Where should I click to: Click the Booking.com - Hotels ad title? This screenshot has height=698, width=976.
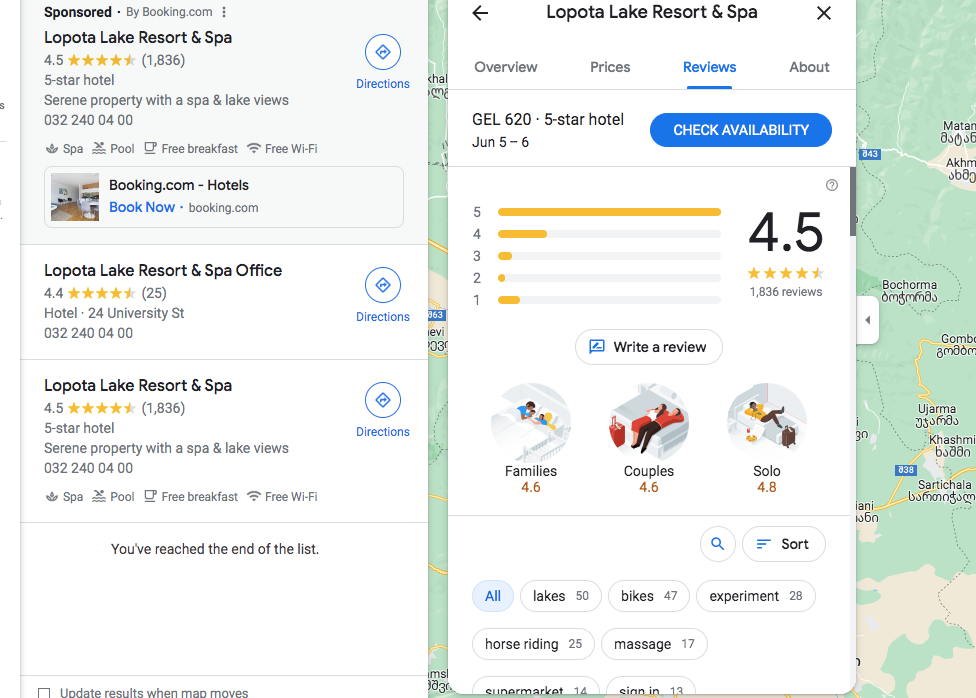[x=179, y=186]
